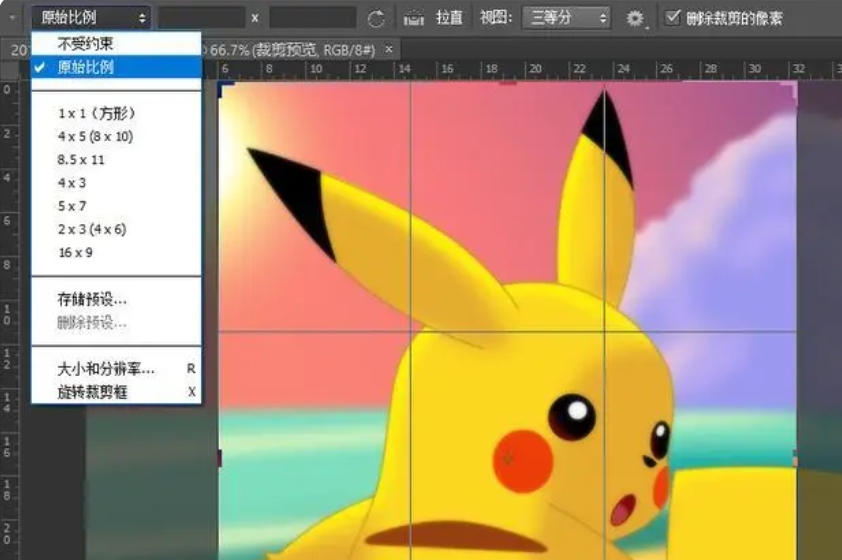Open the tool preset picker arrow
The image size is (842, 560).
coord(12,18)
